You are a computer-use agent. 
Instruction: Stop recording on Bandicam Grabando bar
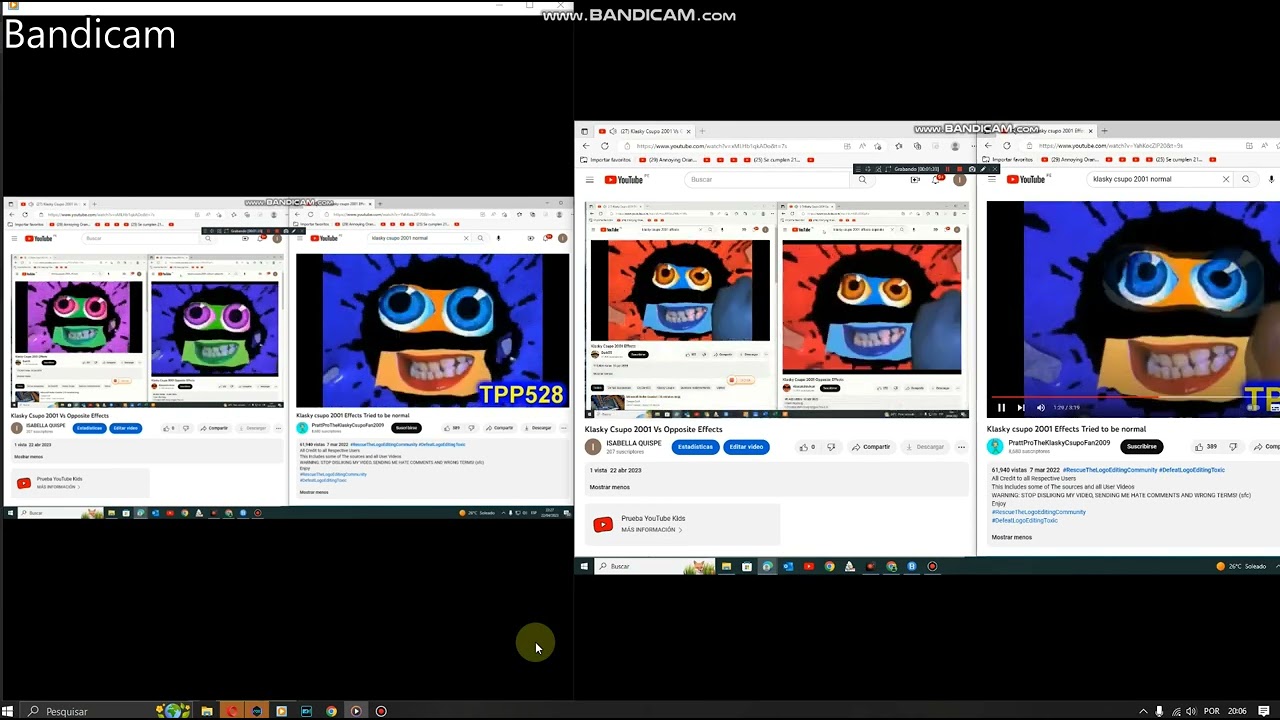pos(960,169)
